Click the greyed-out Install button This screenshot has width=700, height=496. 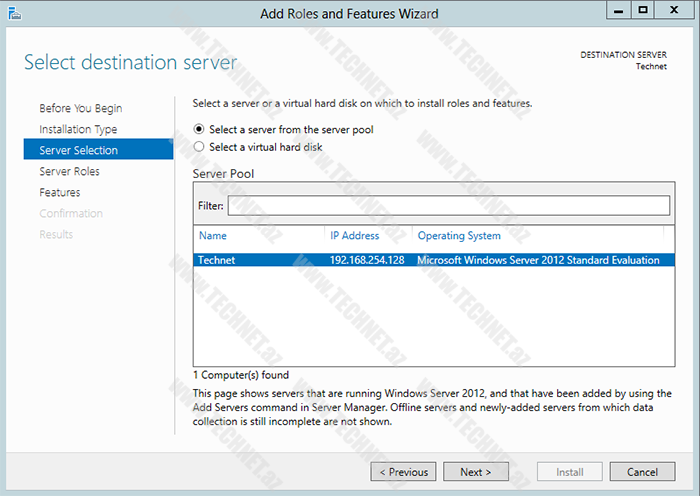click(x=570, y=471)
